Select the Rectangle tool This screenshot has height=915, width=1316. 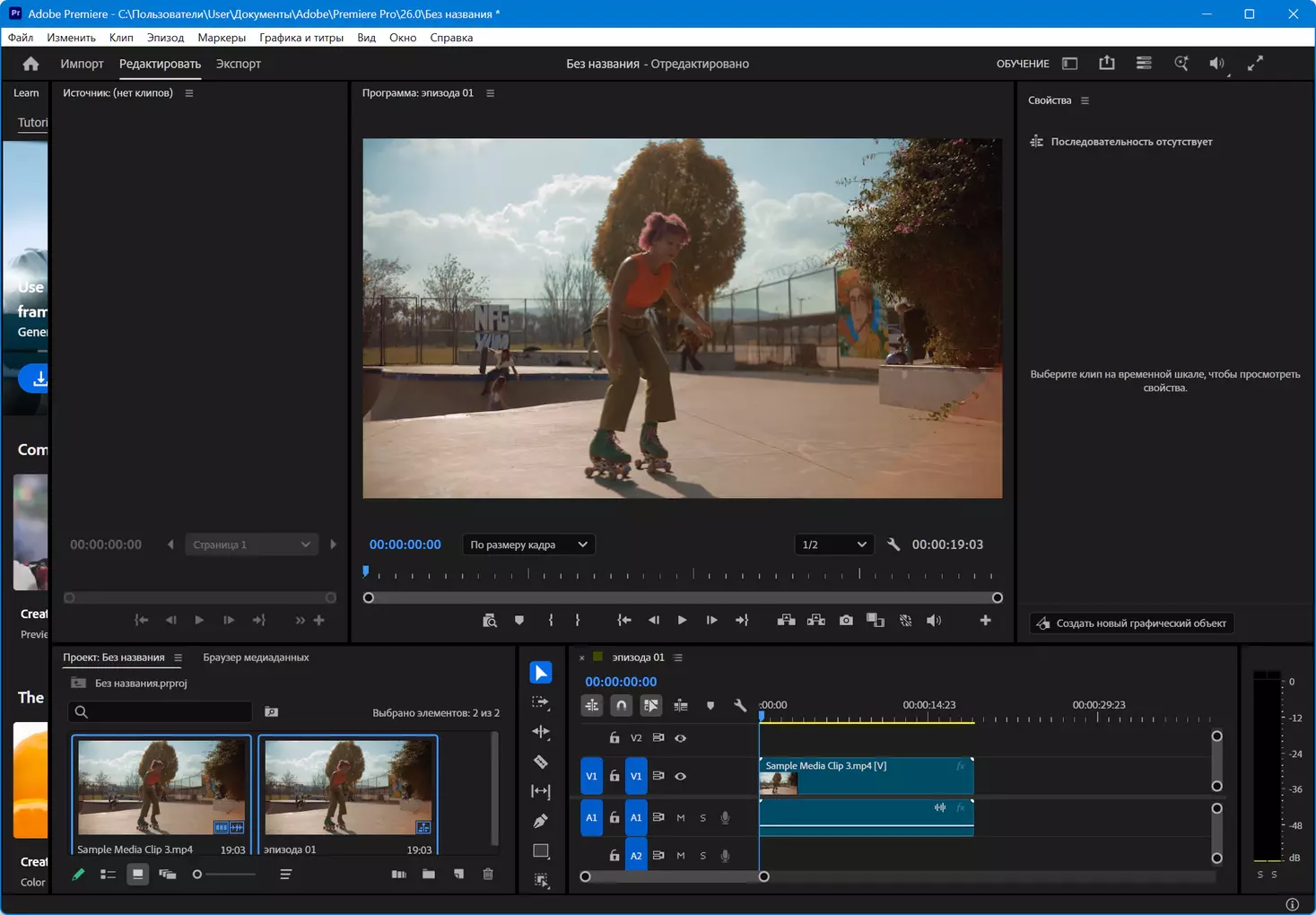click(x=540, y=850)
